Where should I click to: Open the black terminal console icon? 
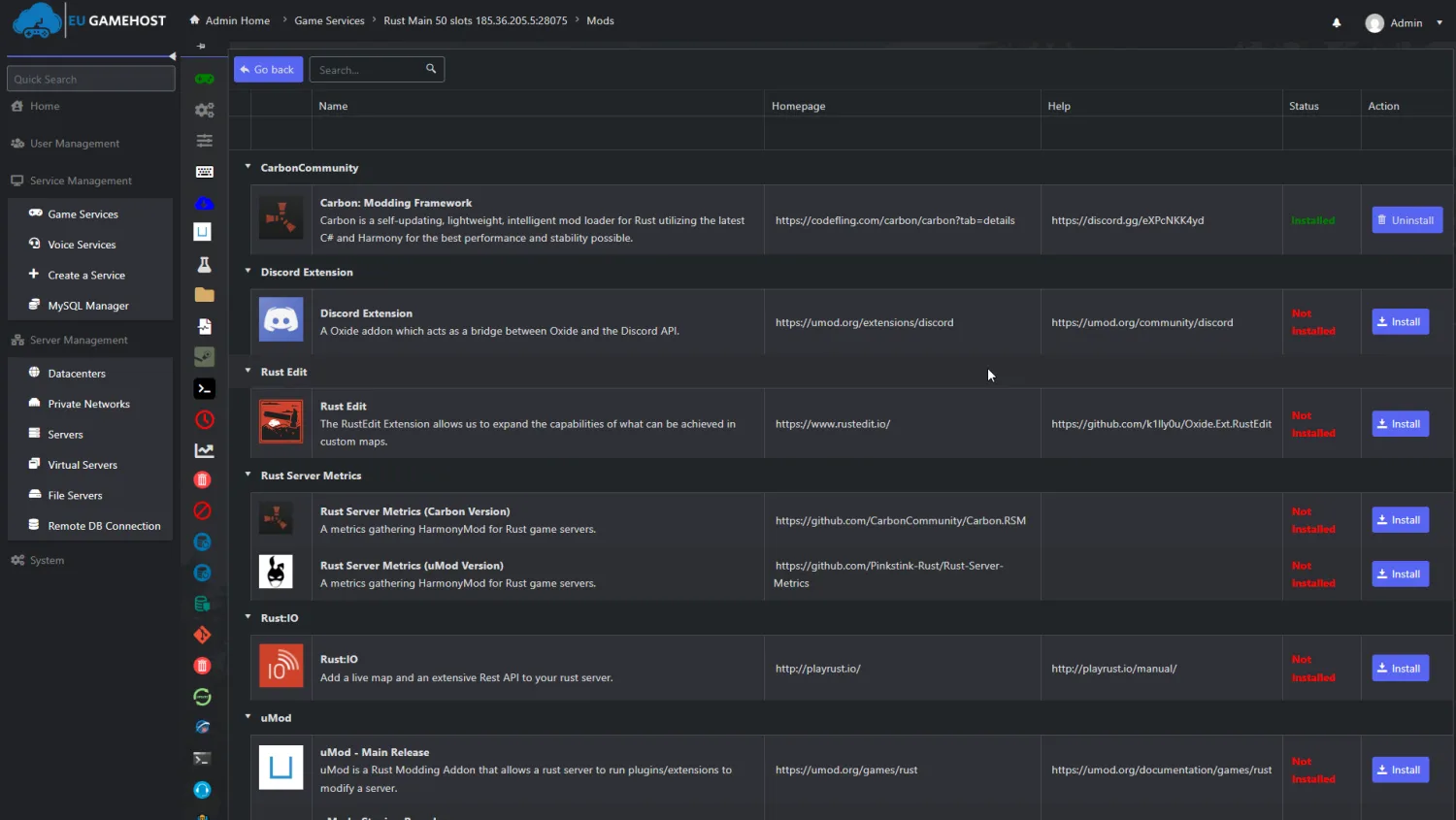point(204,388)
